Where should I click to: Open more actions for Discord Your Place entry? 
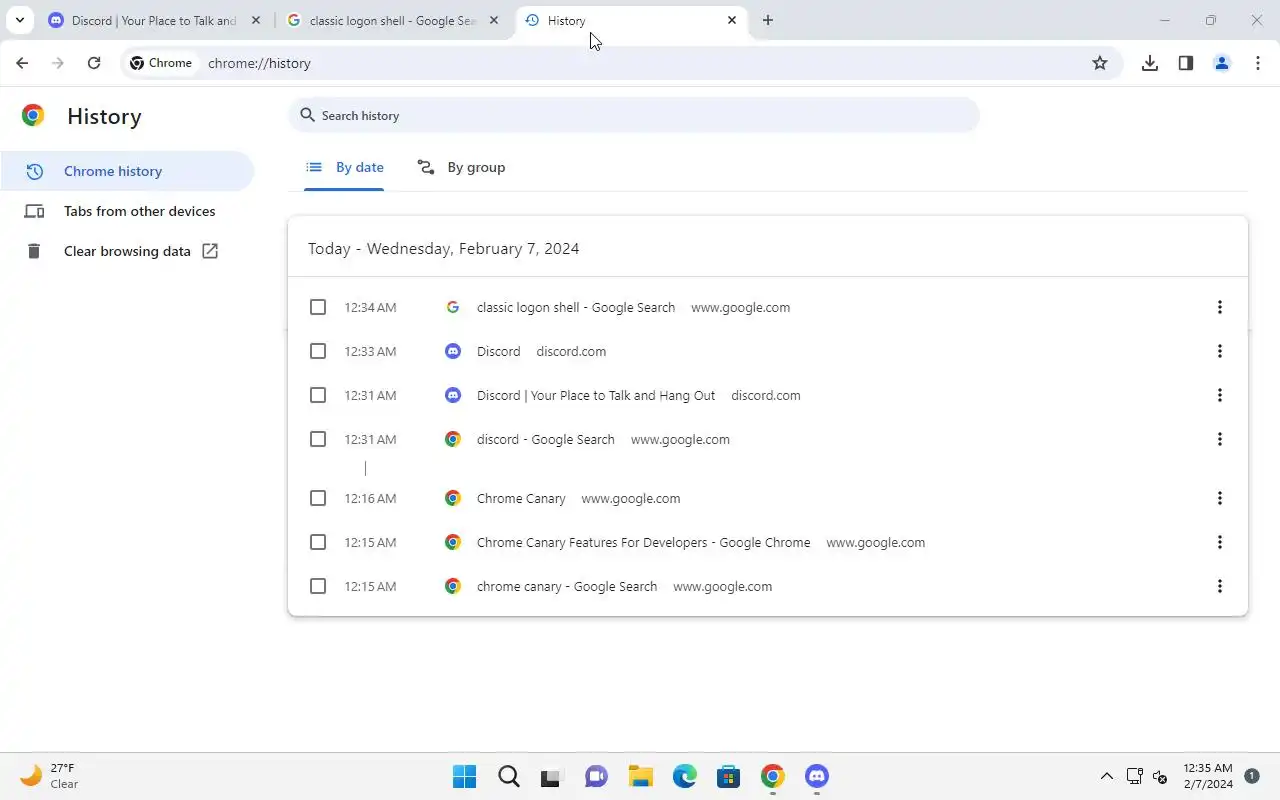click(1219, 395)
